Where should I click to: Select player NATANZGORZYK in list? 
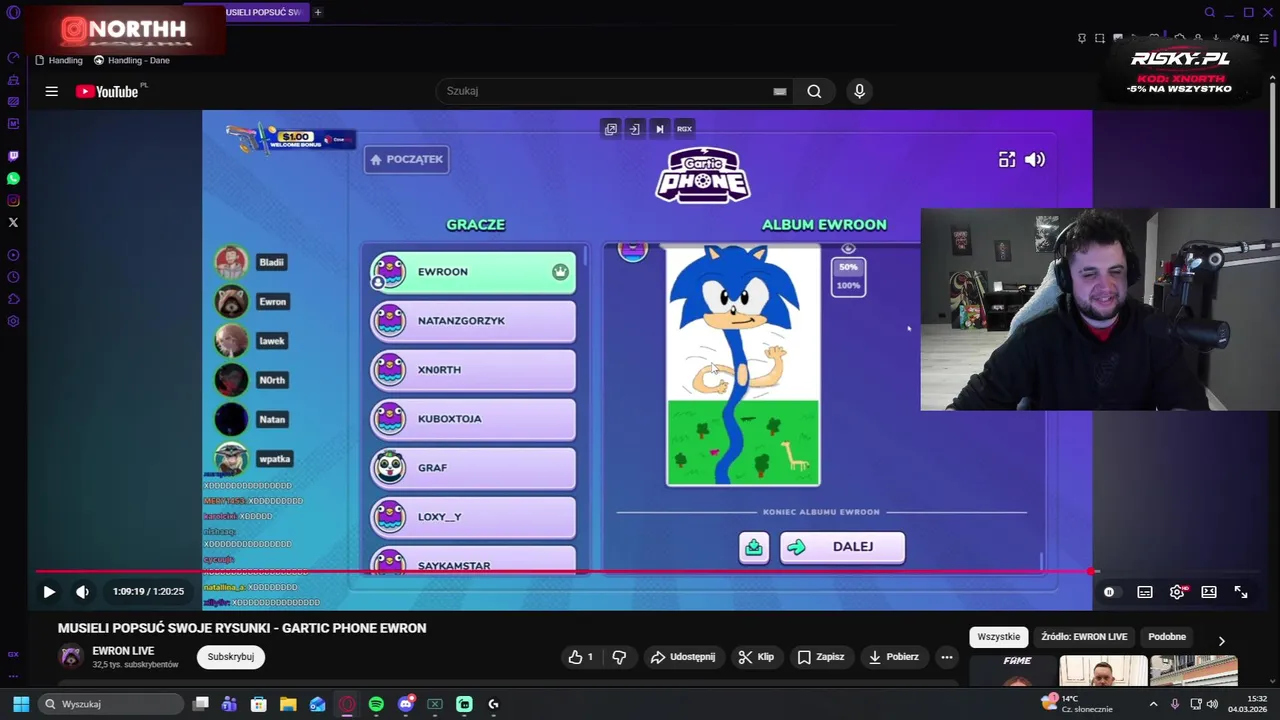473,321
